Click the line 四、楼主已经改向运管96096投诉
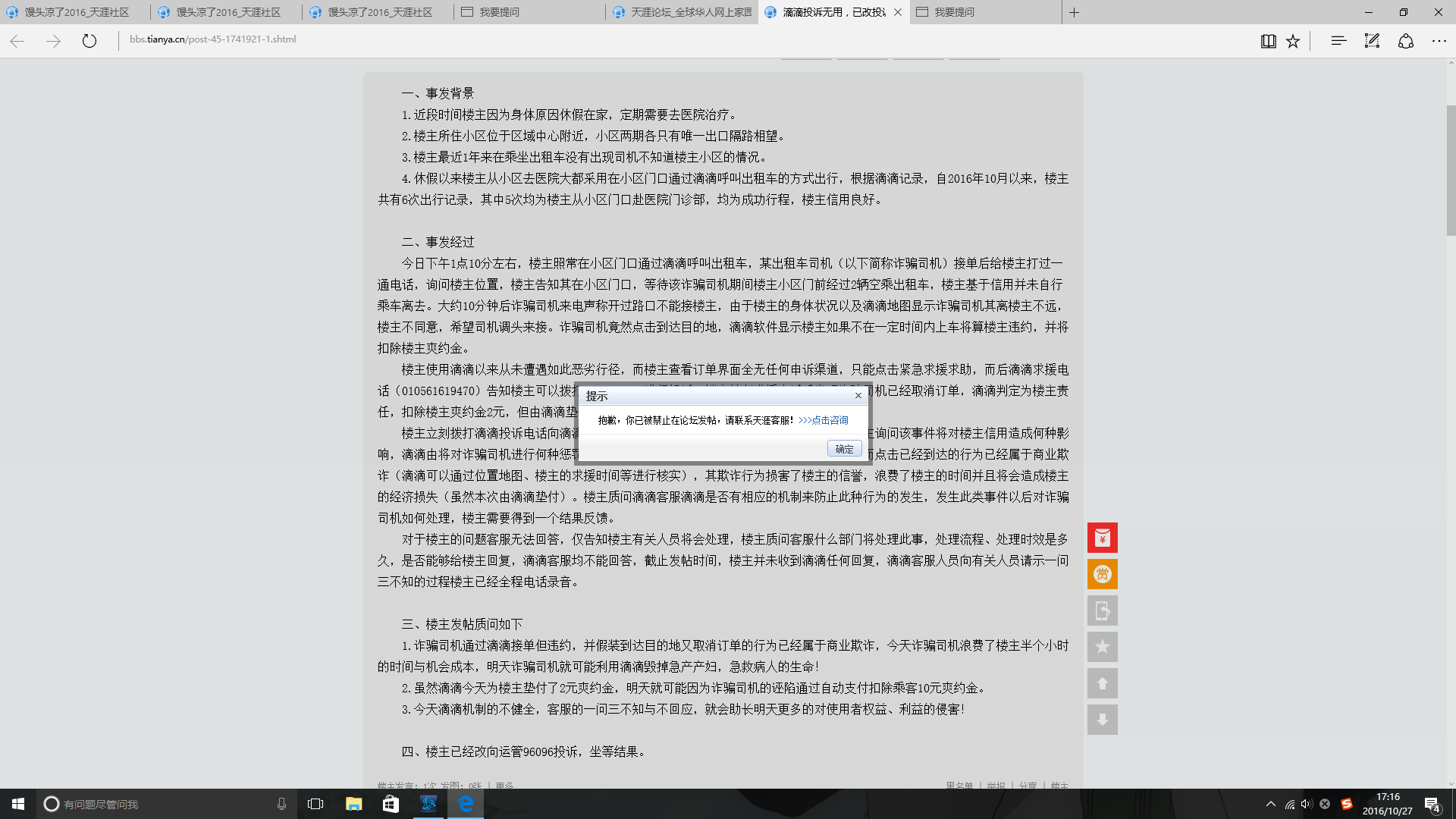 (x=523, y=752)
